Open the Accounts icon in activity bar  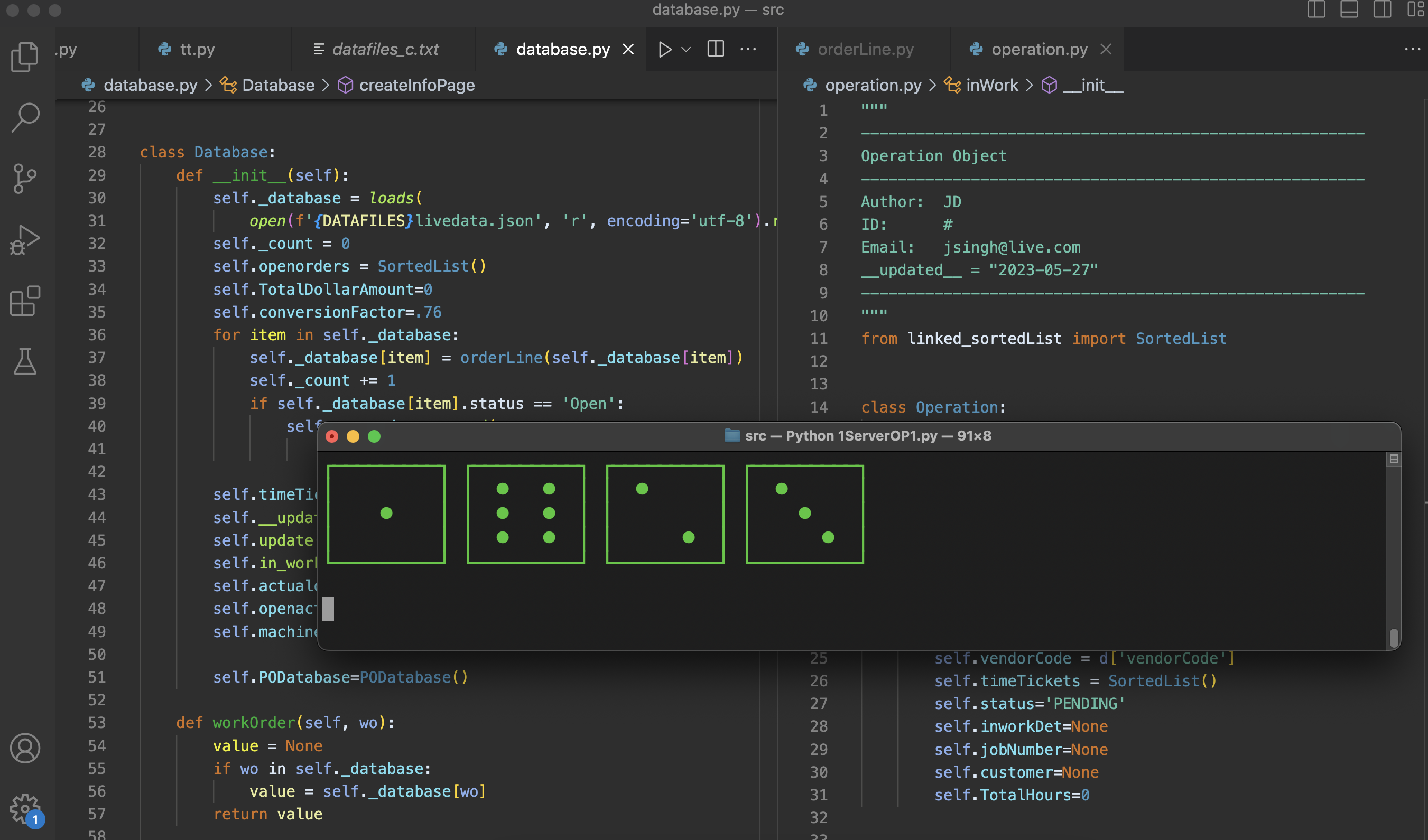[25, 748]
